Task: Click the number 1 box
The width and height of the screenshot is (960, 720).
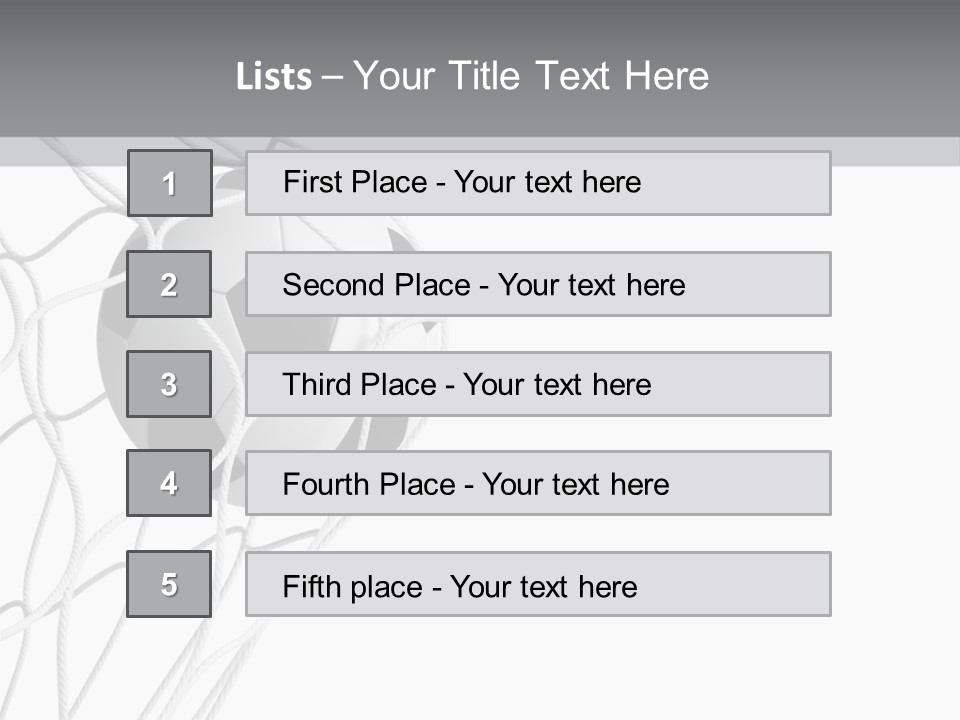Action: tap(169, 183)
